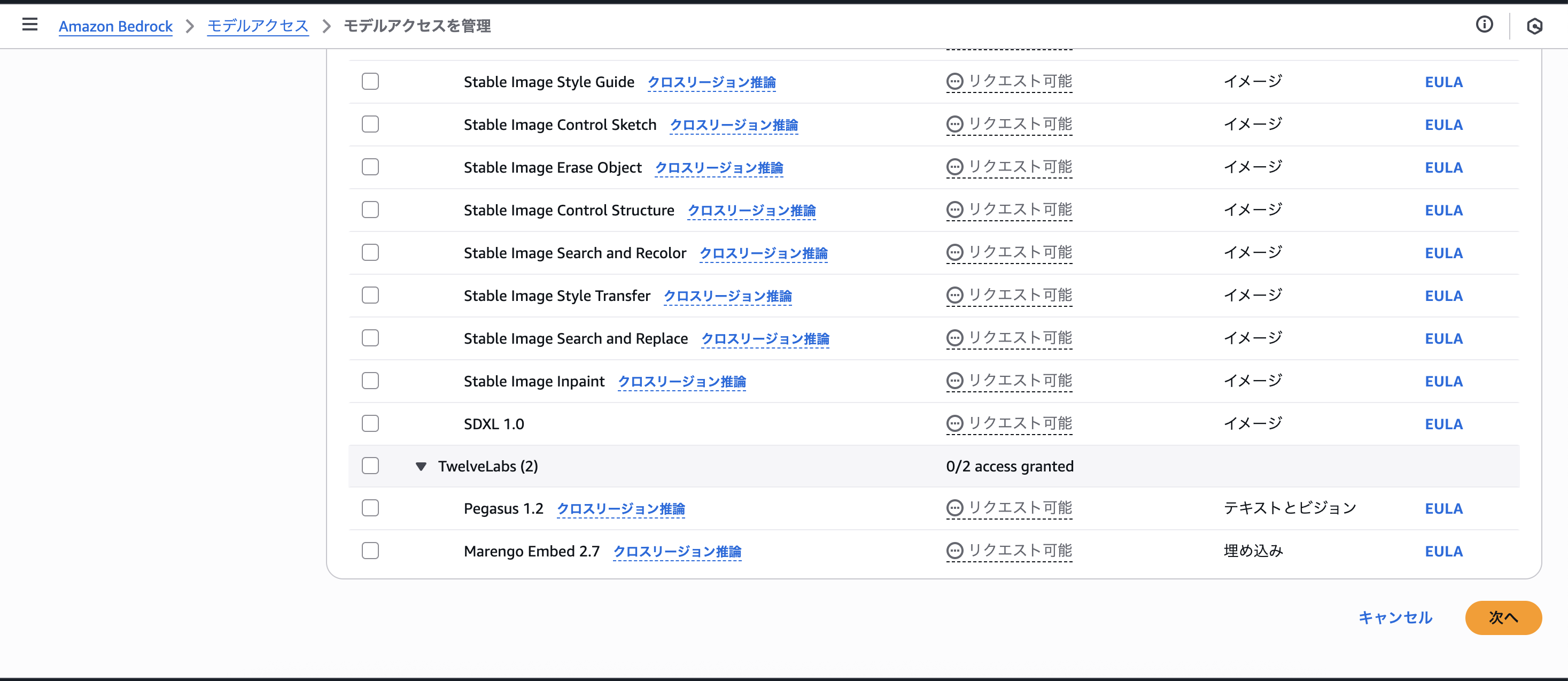Viewport: 1568px width, 681px height.
Task: Open cross-region inference for Marengo Embed 2.7
Action: click(x=677, y=551)
